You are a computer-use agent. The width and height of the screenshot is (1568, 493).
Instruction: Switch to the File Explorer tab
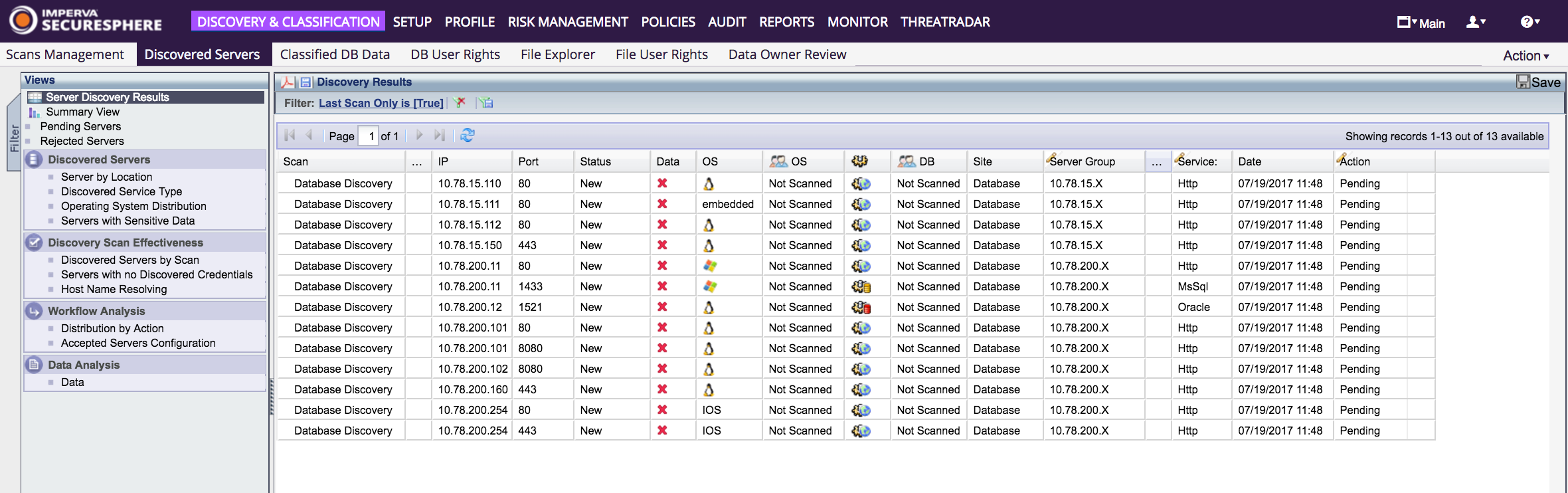pyautogui.click(x=558, y=54)
